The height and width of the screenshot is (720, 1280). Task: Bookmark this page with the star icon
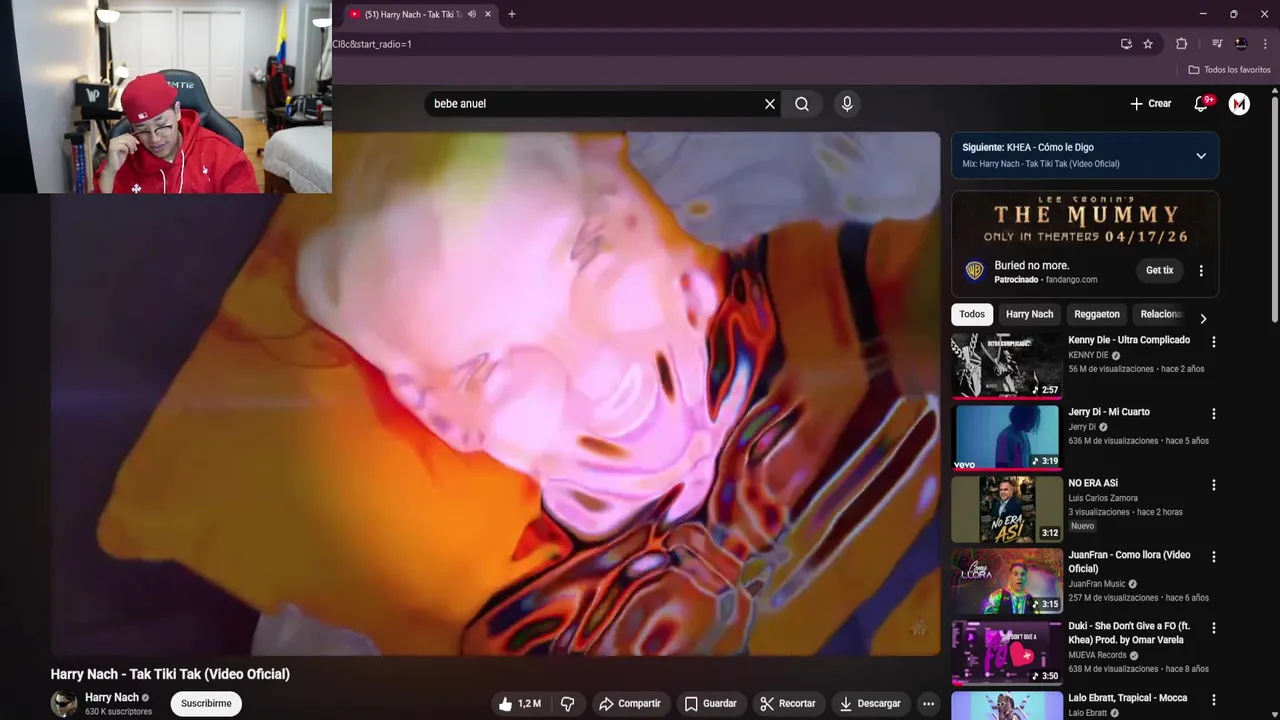point(1148,44)
